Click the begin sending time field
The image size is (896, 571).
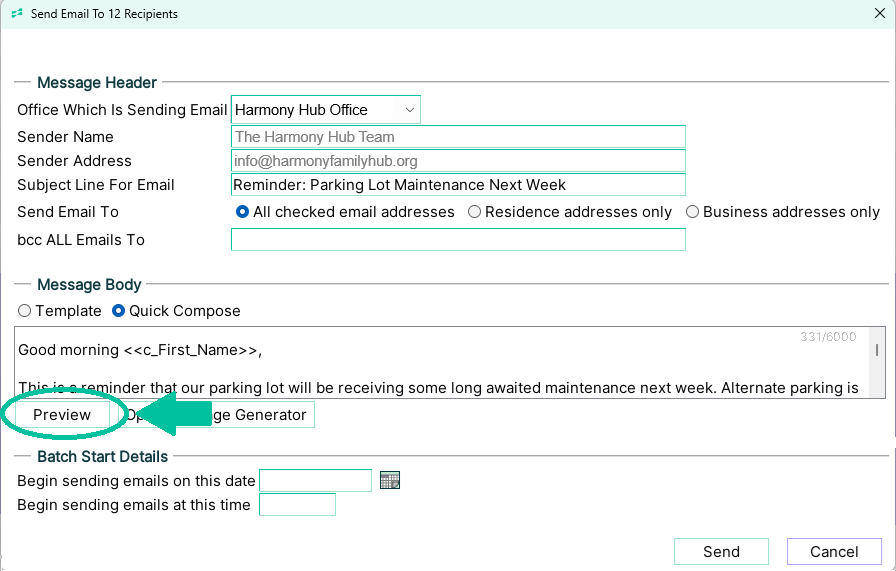pyautogui.click(x=297, y=505)
